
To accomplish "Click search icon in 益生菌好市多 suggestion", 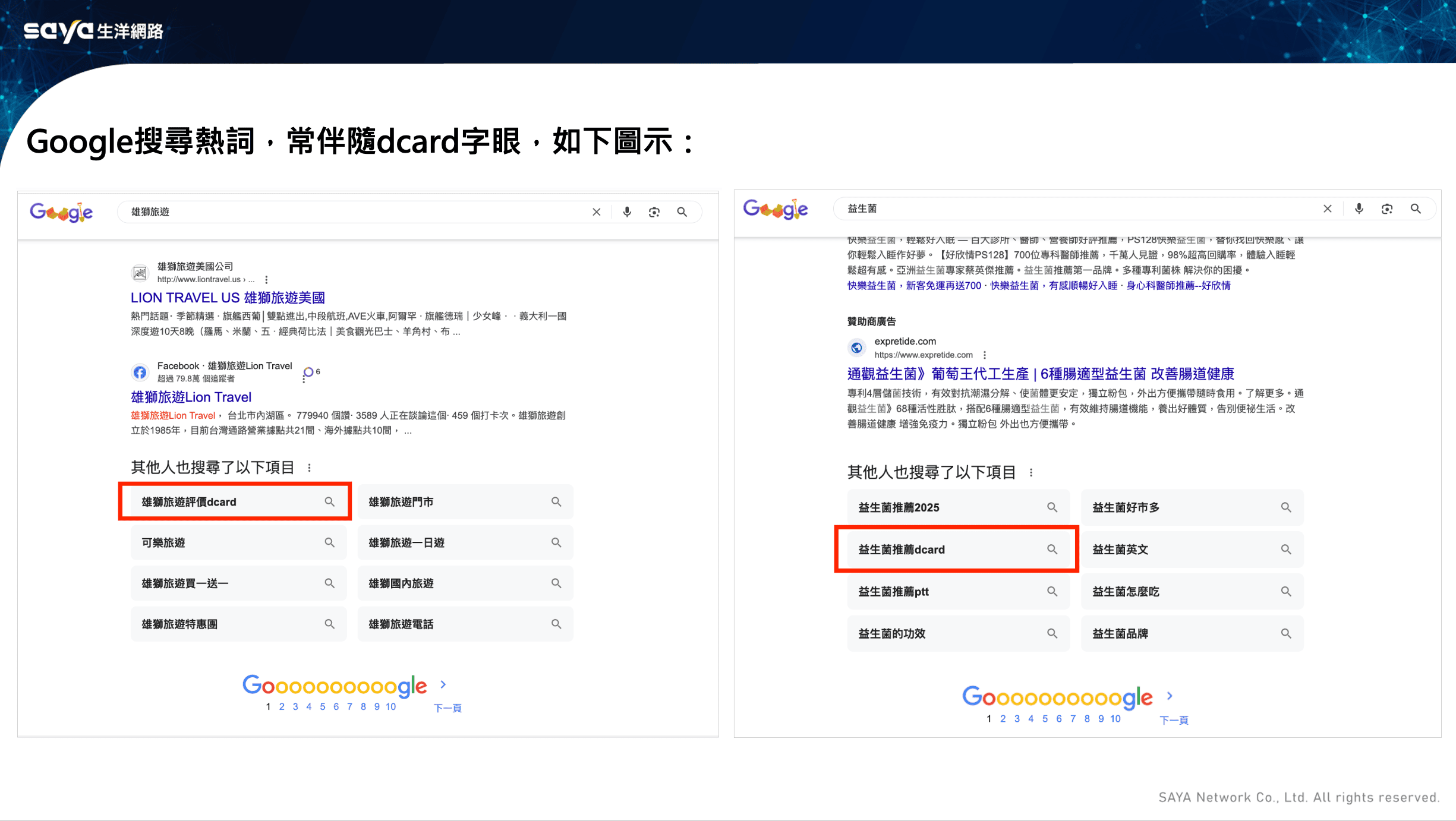I will pos(1286,507).
